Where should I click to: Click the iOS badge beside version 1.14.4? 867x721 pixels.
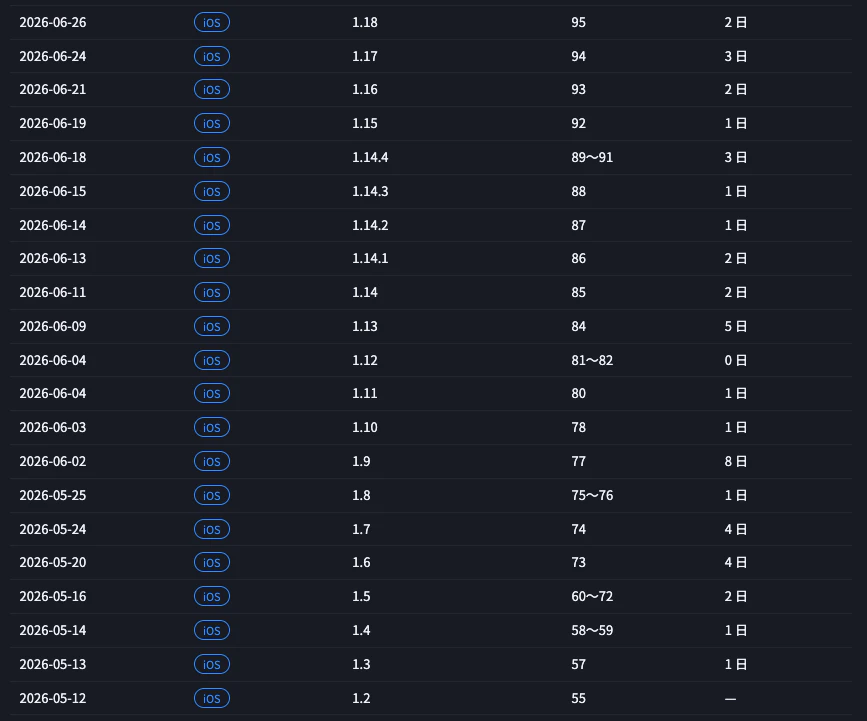click(212, 158)
